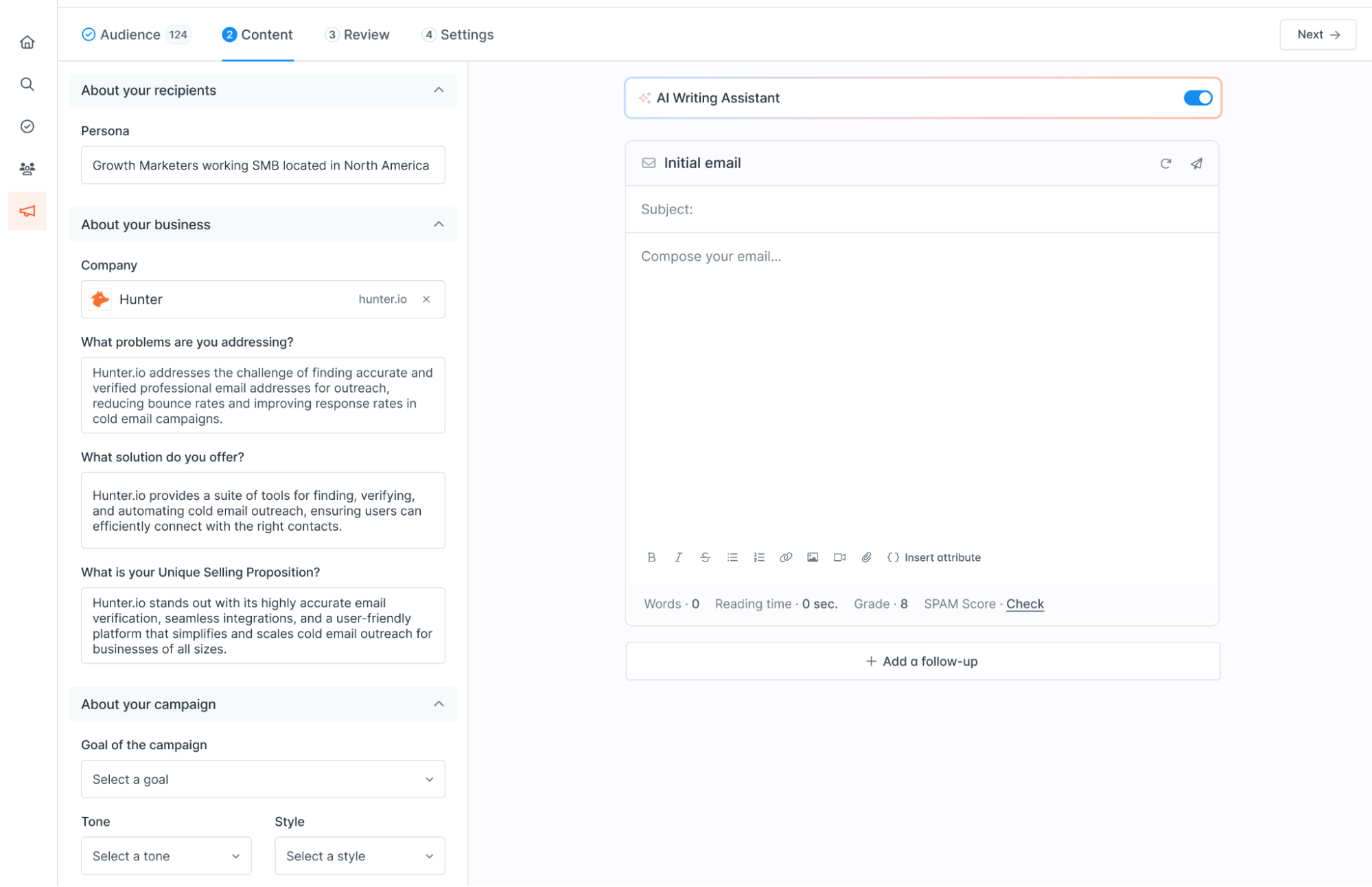Image resolution: width=1372 pixels, height=887 pixels.
Task: Collapse the About your campaign section
Action: pyautogui.click(x=439, y=704)
